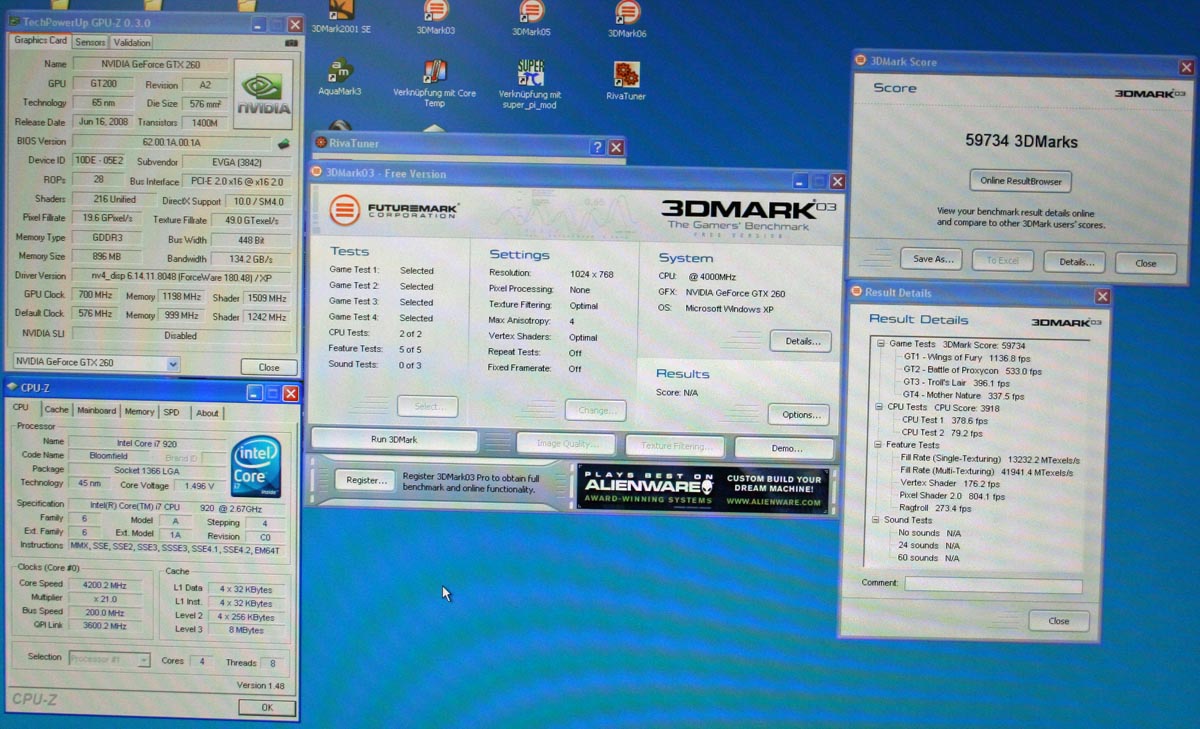1200x729 pixels.
Task: Minimize the CPU-Z window
Action: click(254, 394)
